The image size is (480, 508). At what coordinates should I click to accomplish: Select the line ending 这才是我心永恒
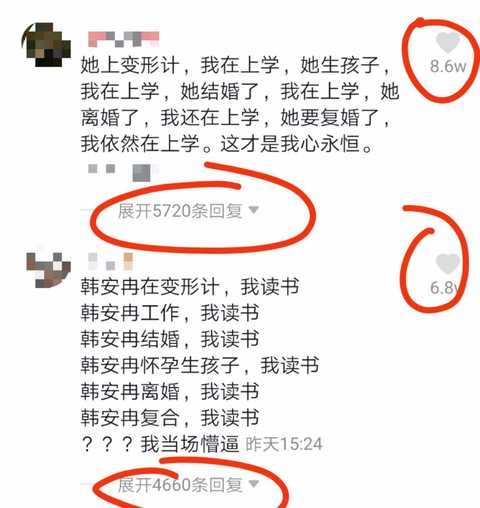[x=227, y=144]
